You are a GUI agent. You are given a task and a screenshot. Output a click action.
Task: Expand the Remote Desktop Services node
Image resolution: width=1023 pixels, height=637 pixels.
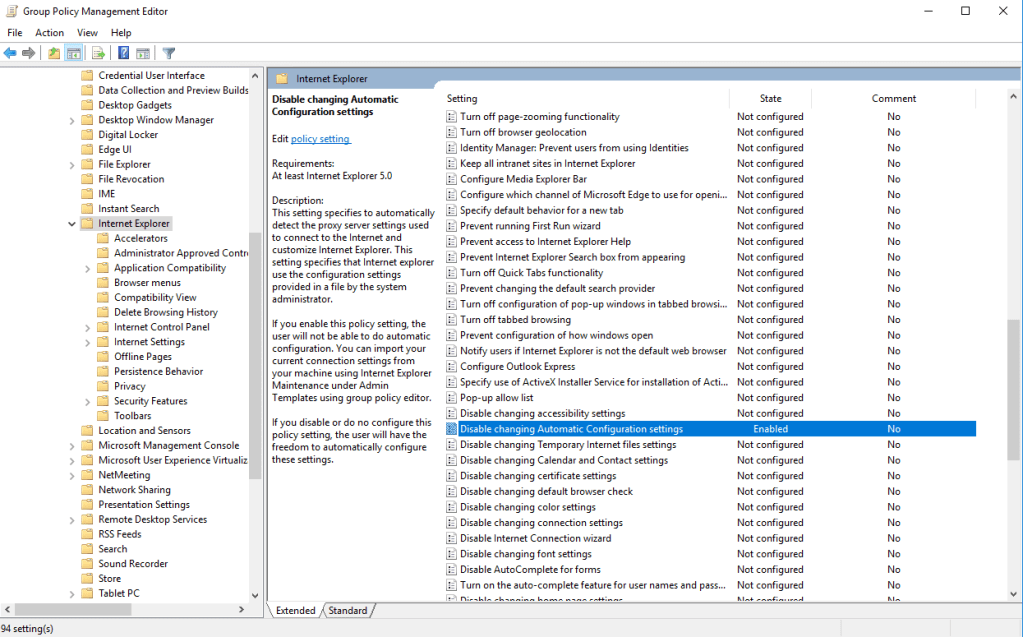[72, 520]
